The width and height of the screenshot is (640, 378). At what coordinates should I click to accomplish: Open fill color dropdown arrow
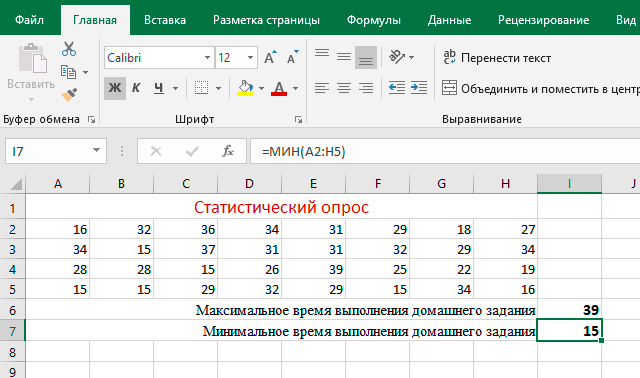tap(261, 88)
